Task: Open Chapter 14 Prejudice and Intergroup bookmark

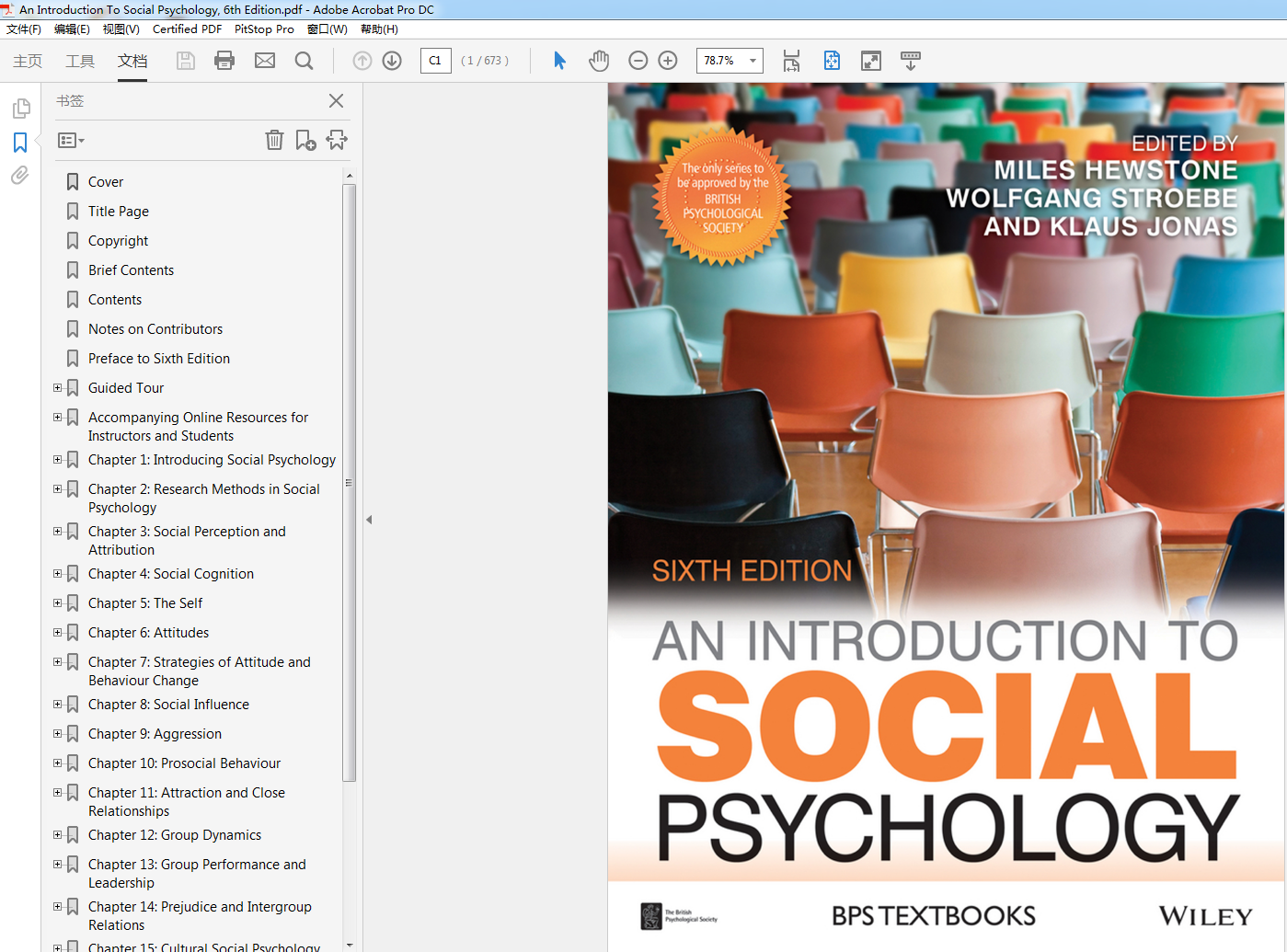Action: point(200,916)
